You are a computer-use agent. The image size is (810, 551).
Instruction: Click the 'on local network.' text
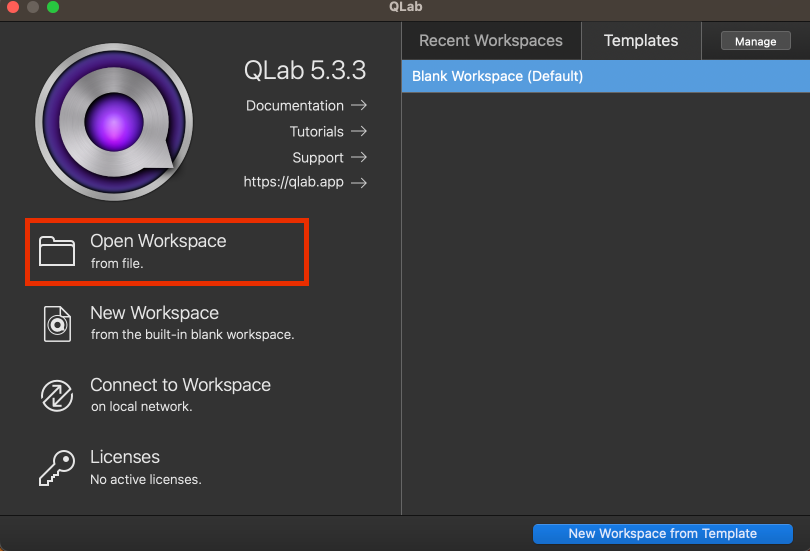pos(142,407)
